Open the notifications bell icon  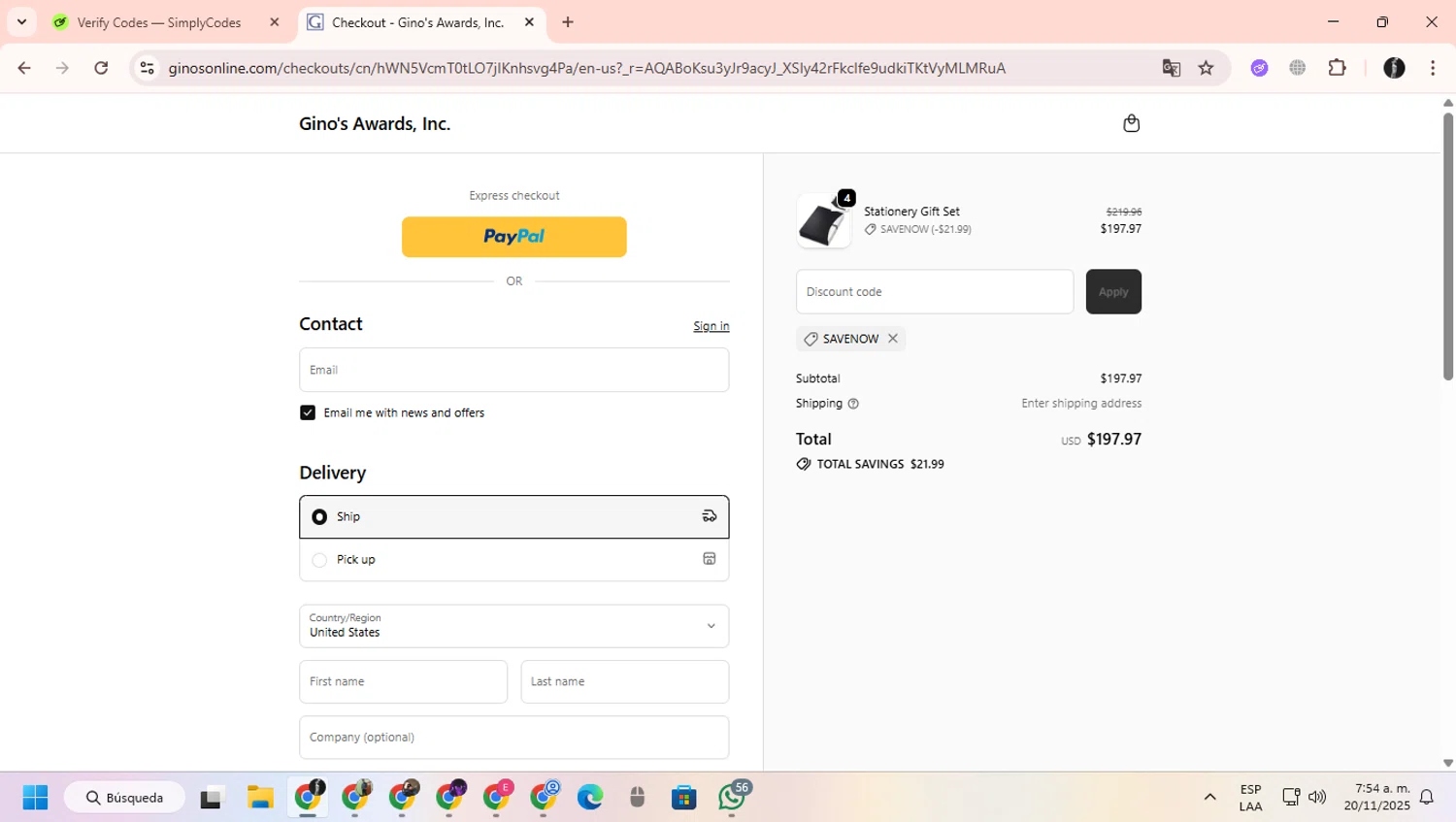(1427, 798)
